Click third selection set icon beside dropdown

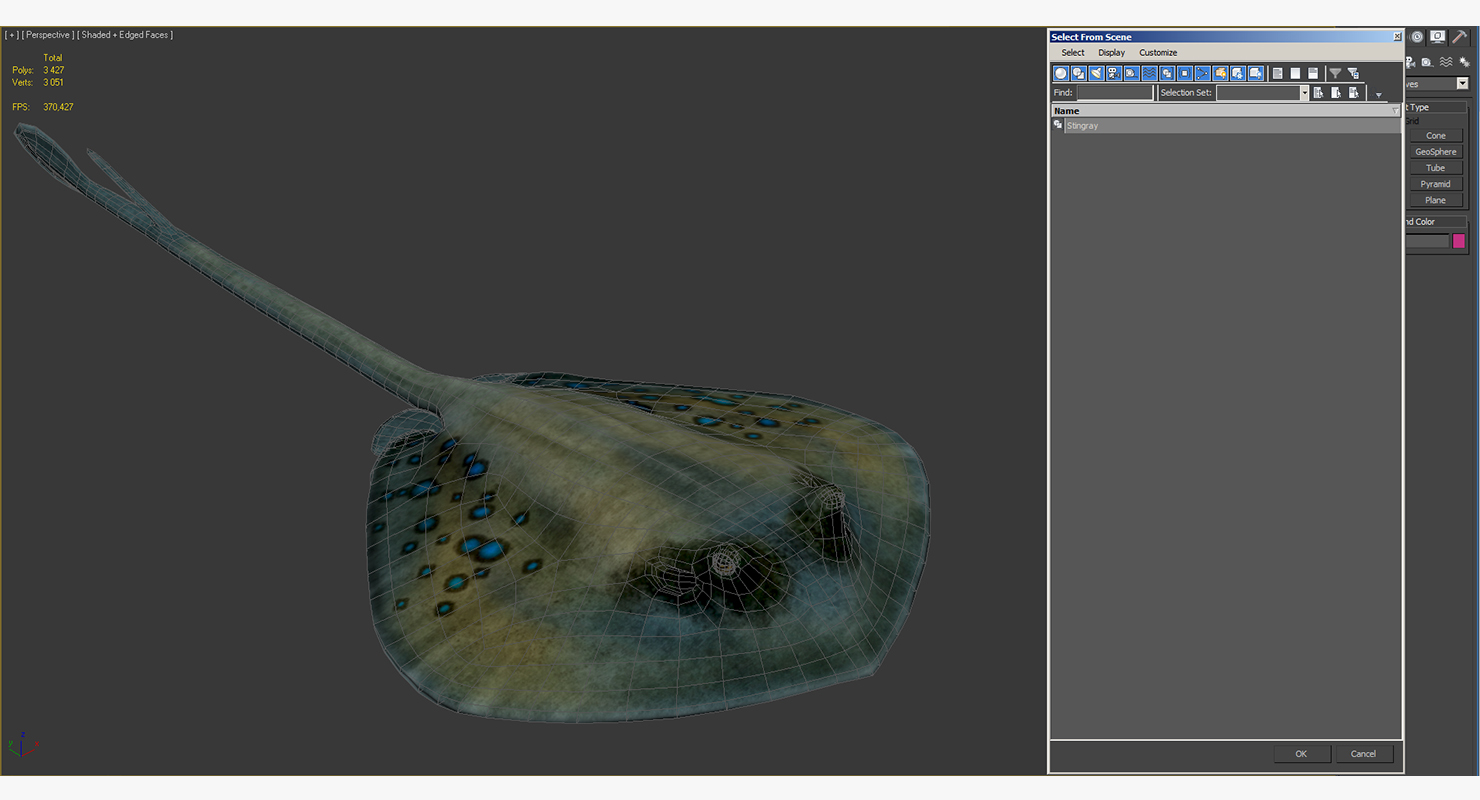pos(1354,92)
